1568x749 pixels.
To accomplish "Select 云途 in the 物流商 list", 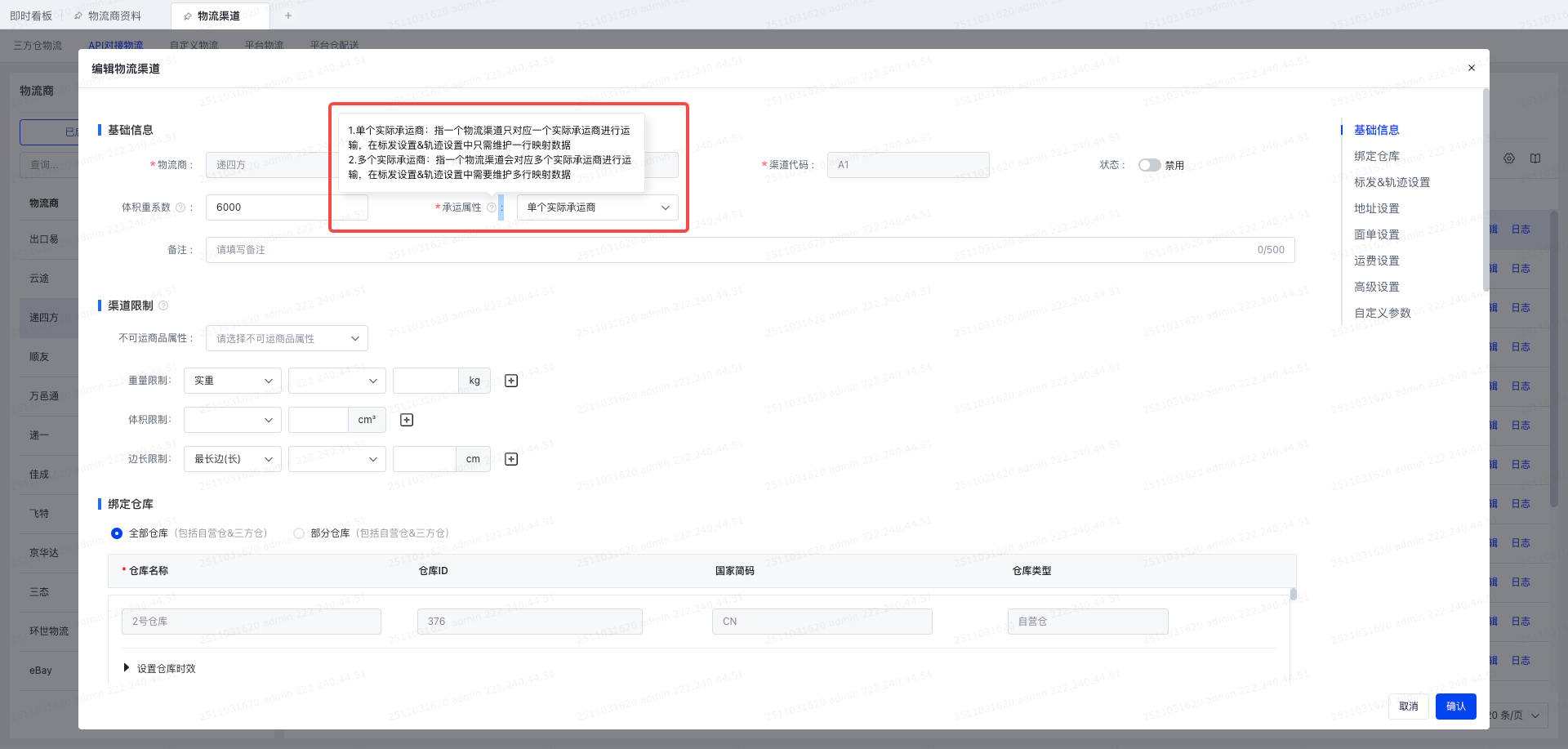I will coord(39,279).
